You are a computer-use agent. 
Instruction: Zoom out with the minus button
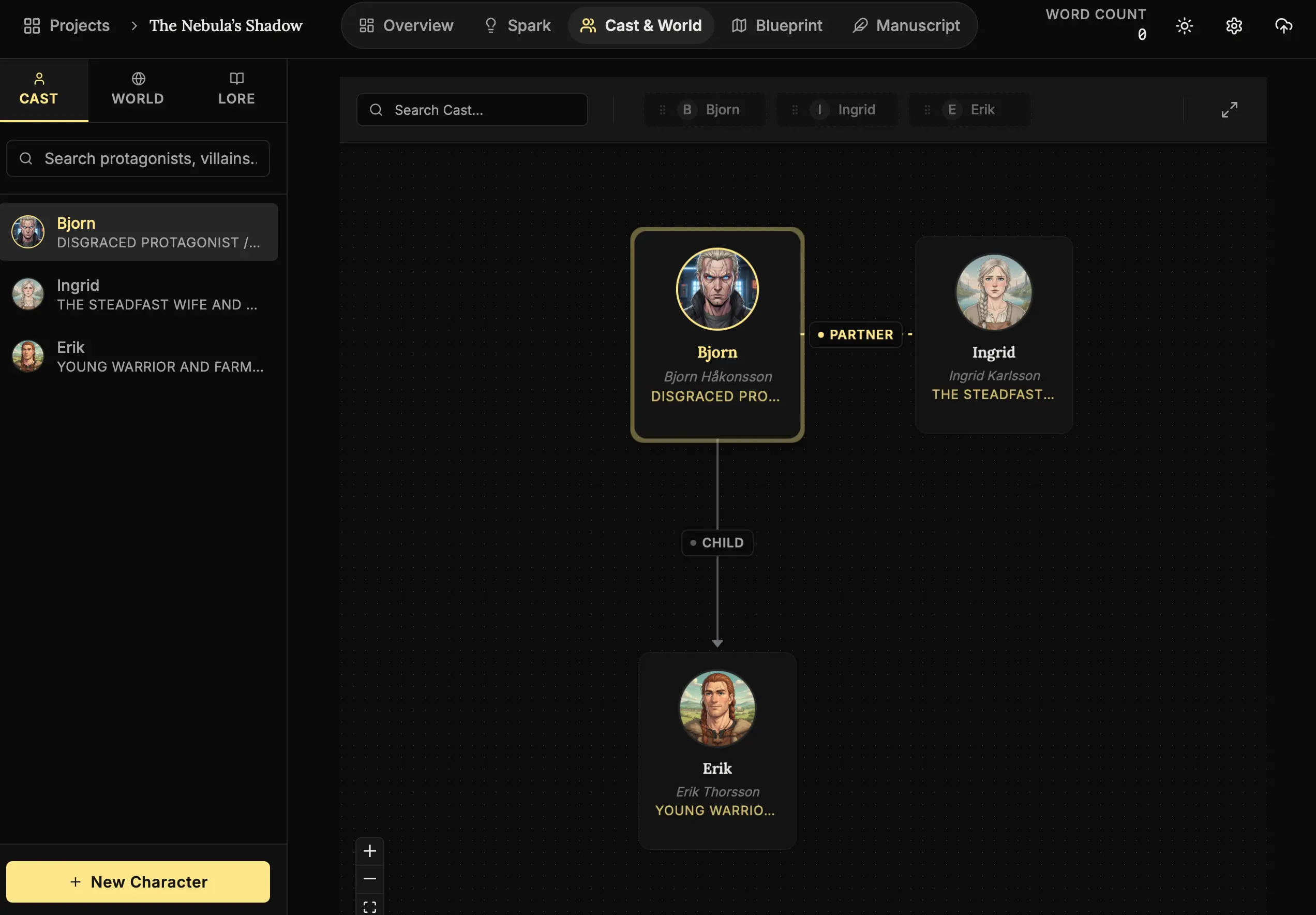point(369,878)
